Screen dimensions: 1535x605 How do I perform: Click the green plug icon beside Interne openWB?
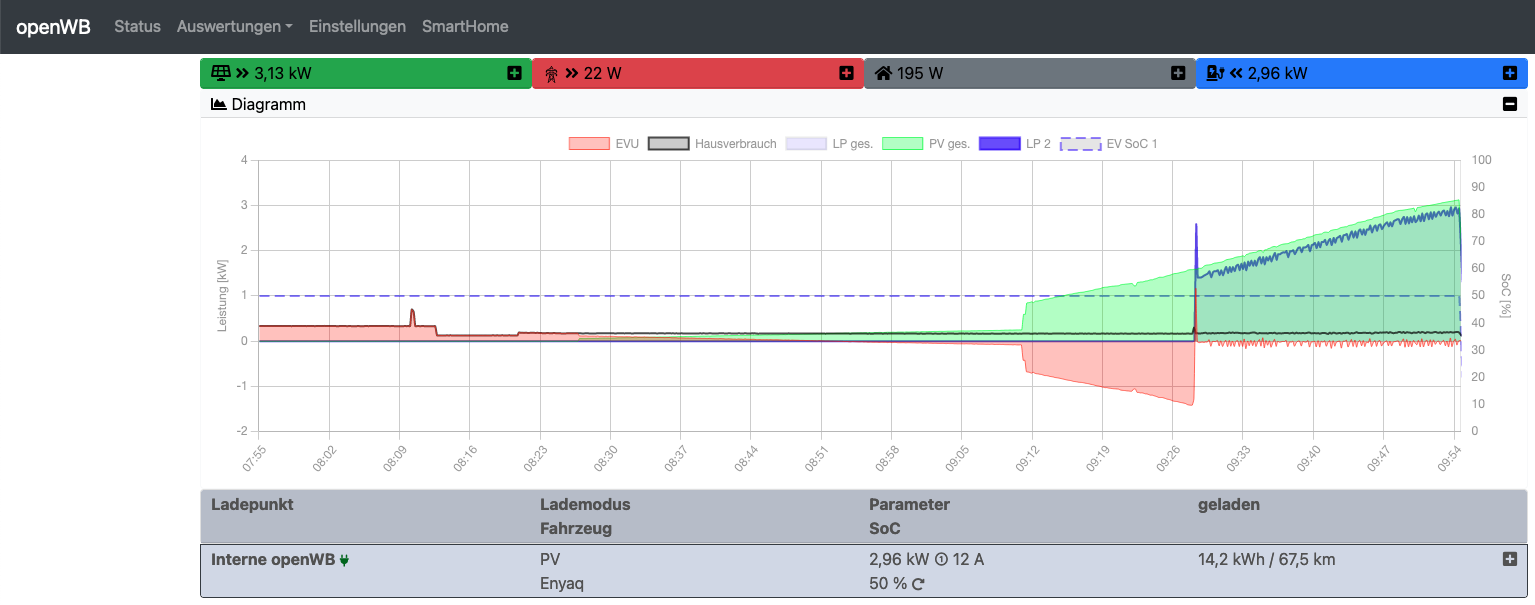coord(345,560)
